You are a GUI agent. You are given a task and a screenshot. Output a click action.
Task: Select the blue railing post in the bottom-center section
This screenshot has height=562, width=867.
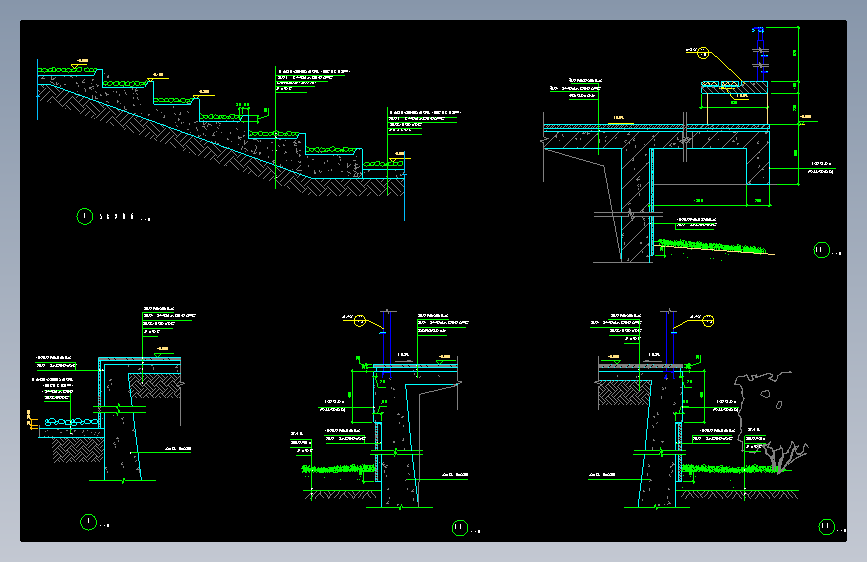(388, 344)
